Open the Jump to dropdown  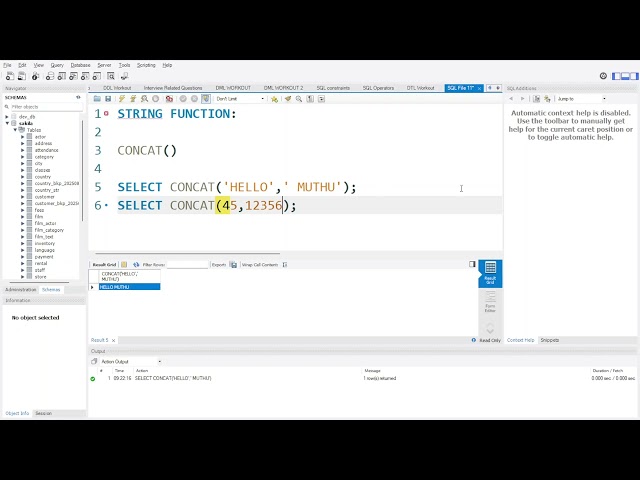pyautogui.click(x=581, y=99)
